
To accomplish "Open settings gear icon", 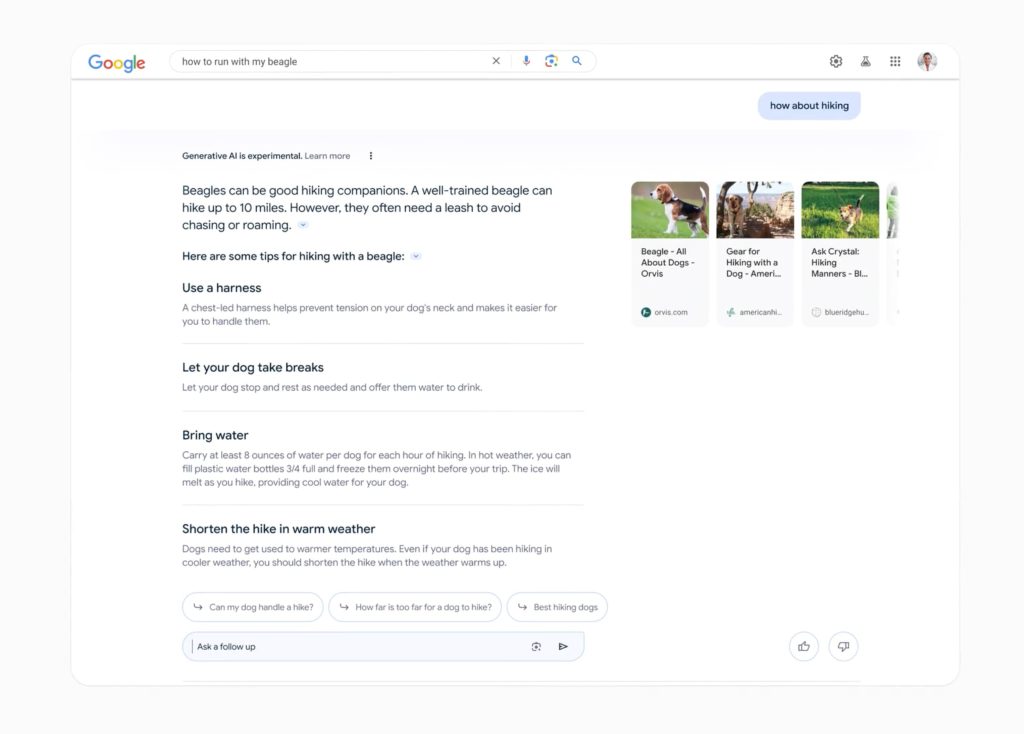I will click(836, 62).
